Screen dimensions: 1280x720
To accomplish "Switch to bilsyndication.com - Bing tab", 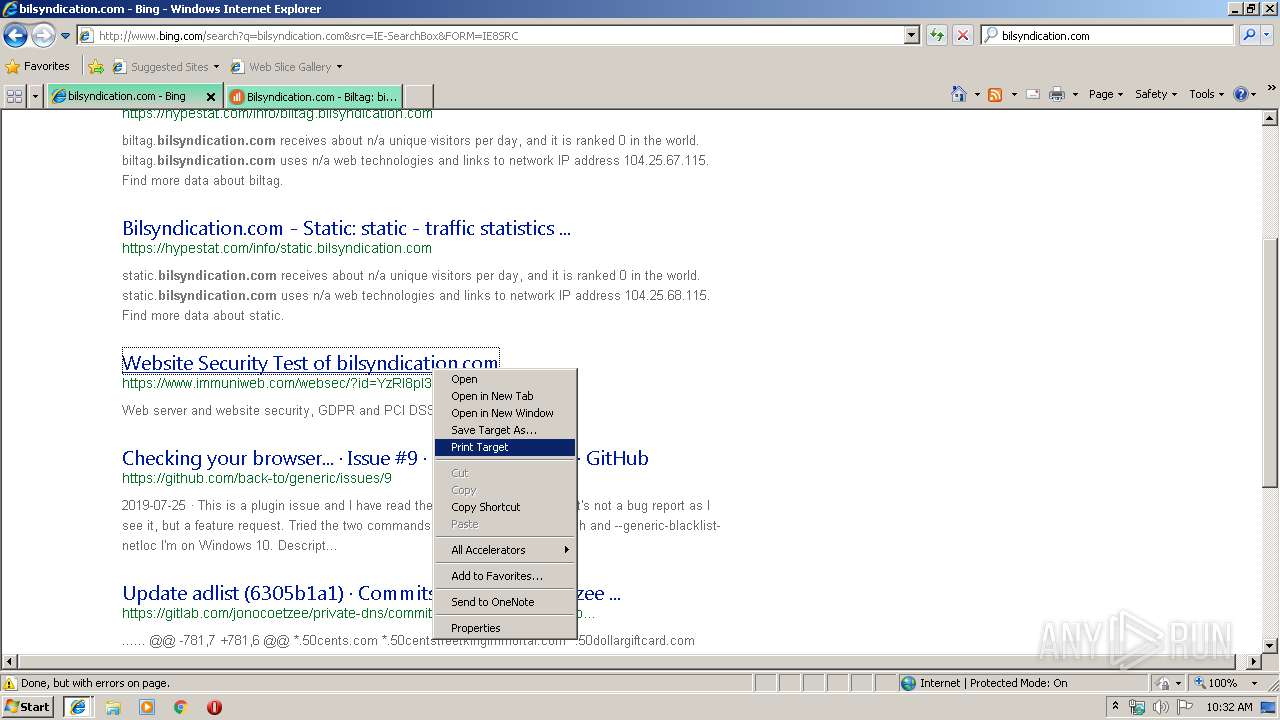I will [125, 96].
